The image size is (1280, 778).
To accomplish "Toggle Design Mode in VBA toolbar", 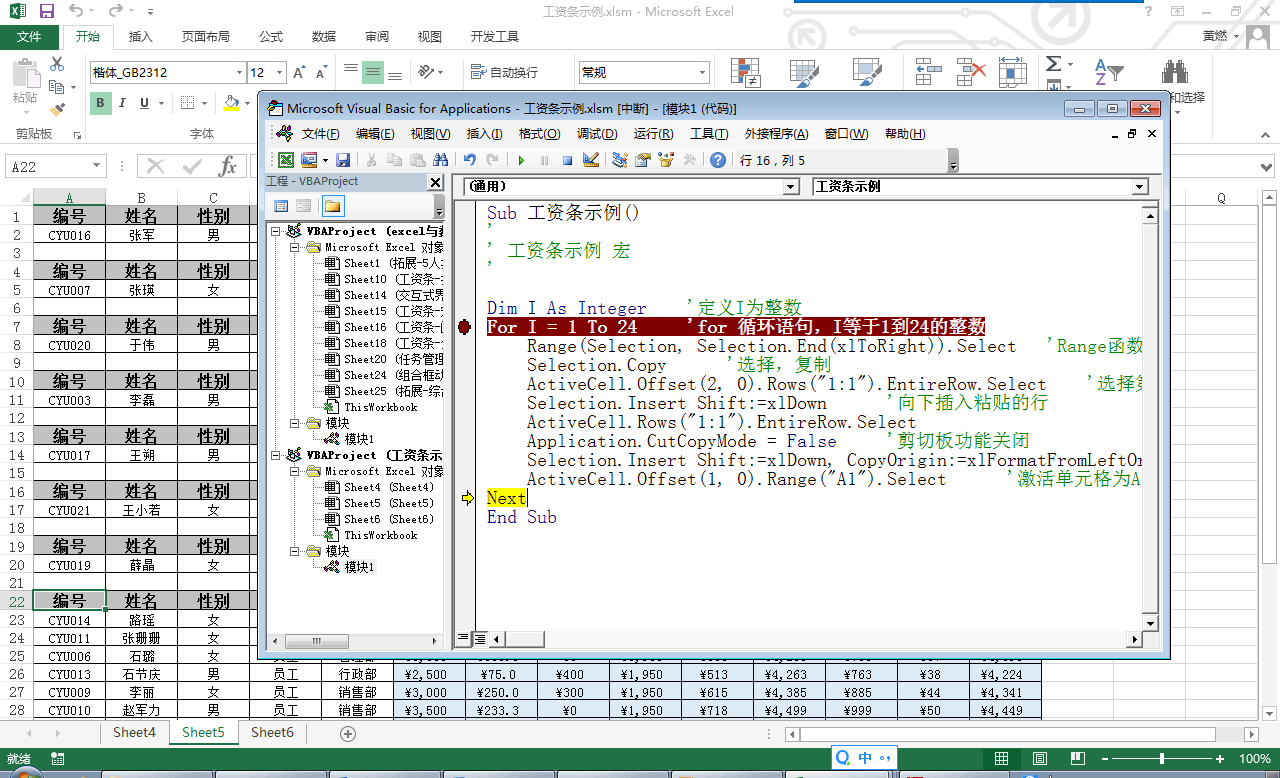I will coord(590,160).
